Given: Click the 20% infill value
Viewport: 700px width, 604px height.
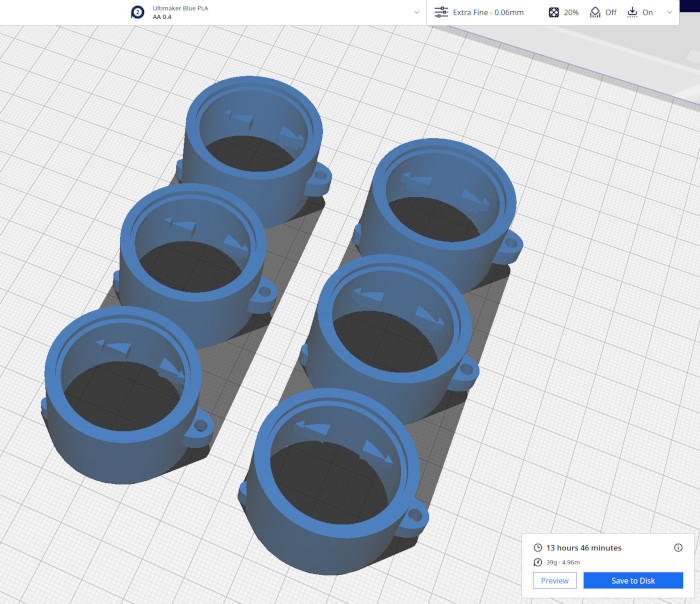Looking at the screenshot, I should 570,12.
